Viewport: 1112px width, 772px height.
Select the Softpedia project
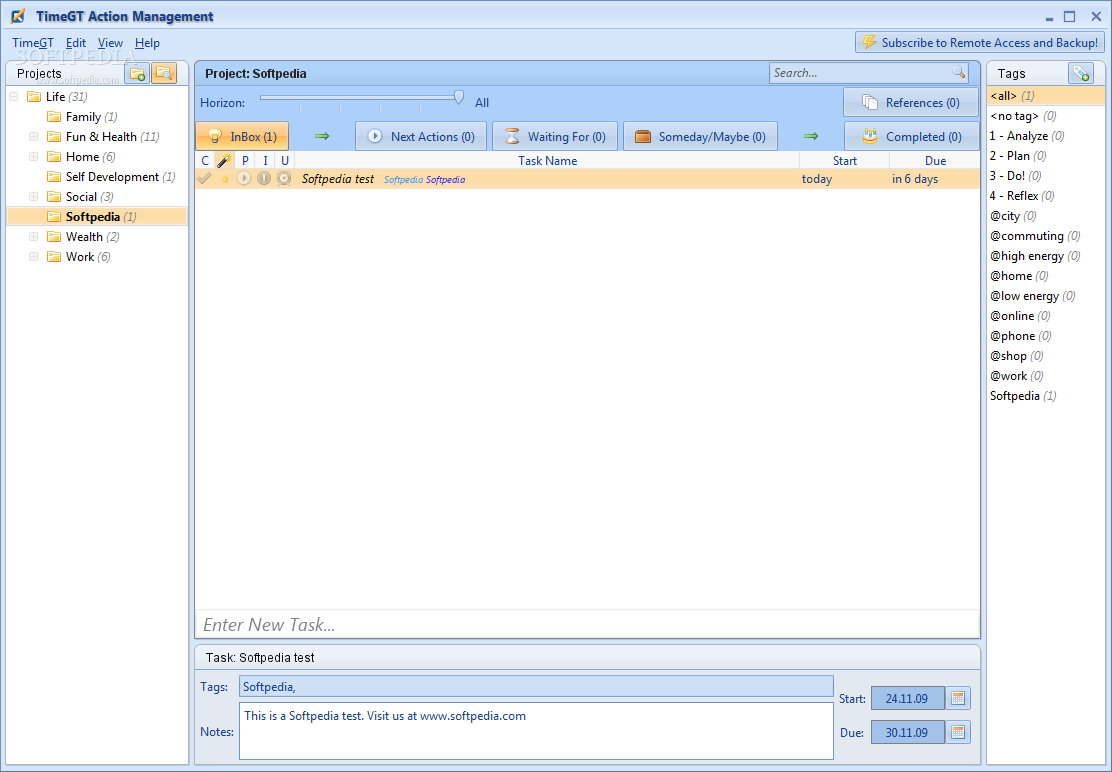click(x=97, y=216)
